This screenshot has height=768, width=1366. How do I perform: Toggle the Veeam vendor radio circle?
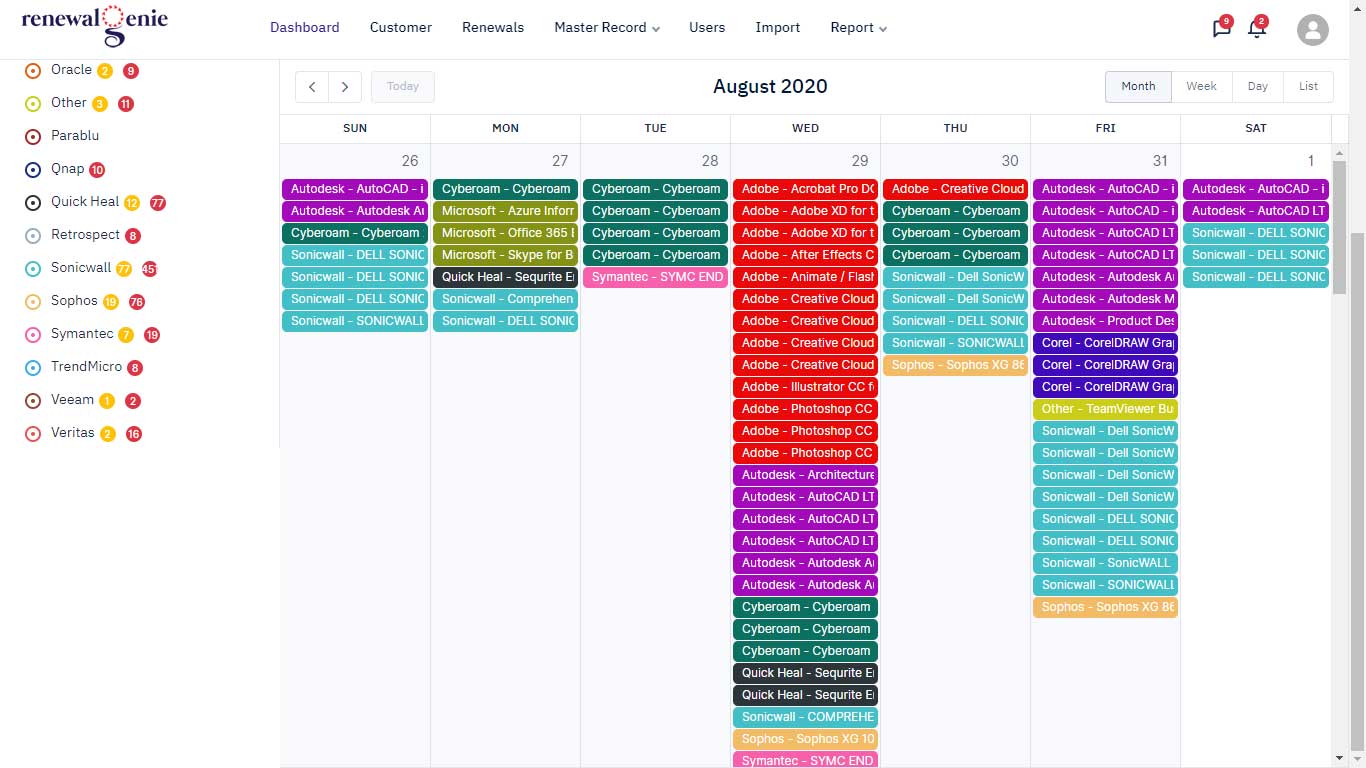32,401
